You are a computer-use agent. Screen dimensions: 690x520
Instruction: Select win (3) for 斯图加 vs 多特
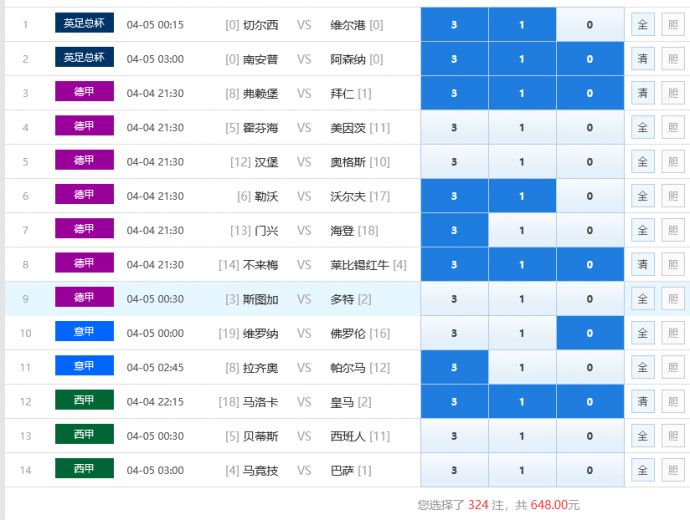454,299
